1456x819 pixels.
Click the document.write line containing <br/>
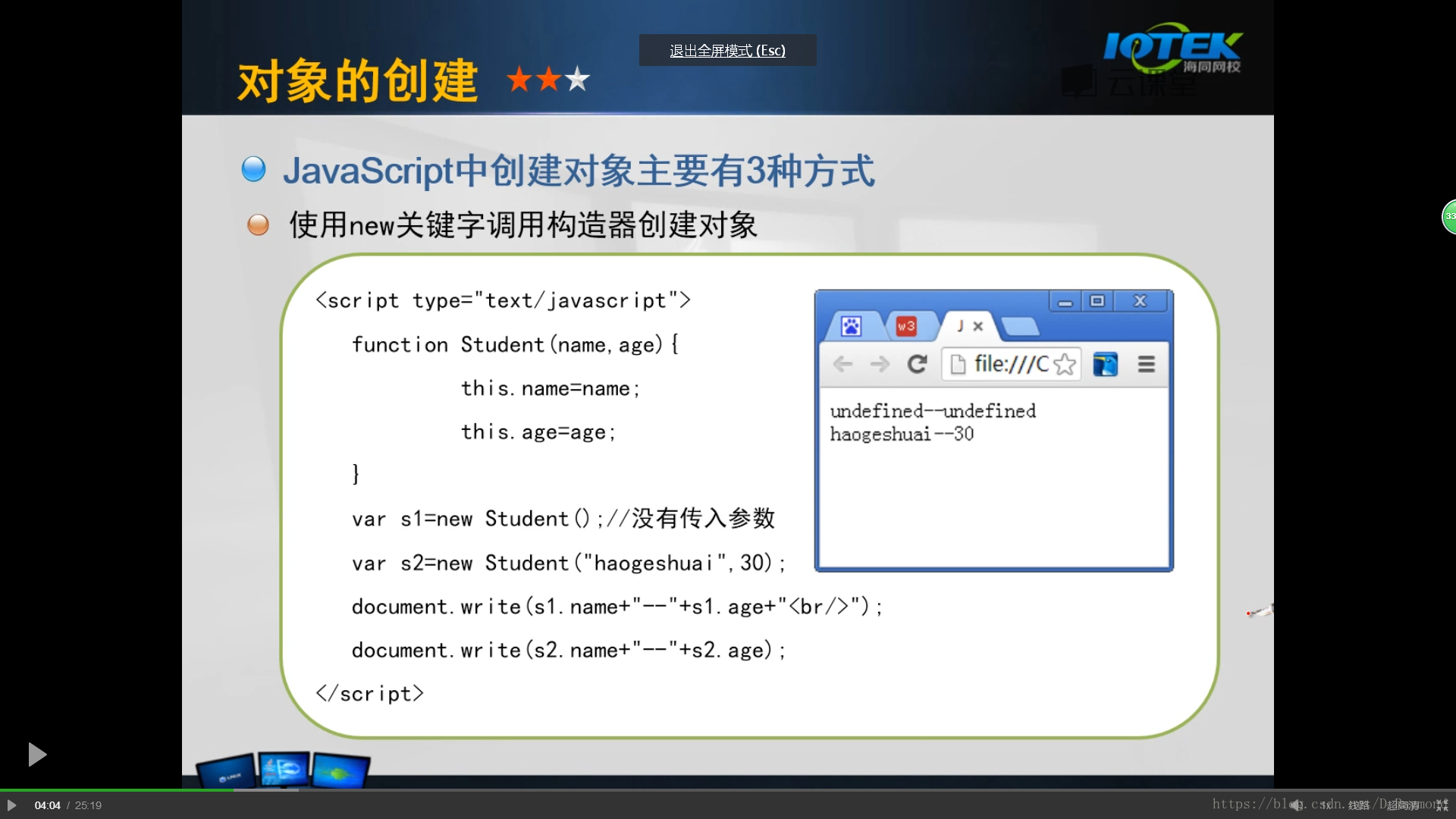[617, 607]
